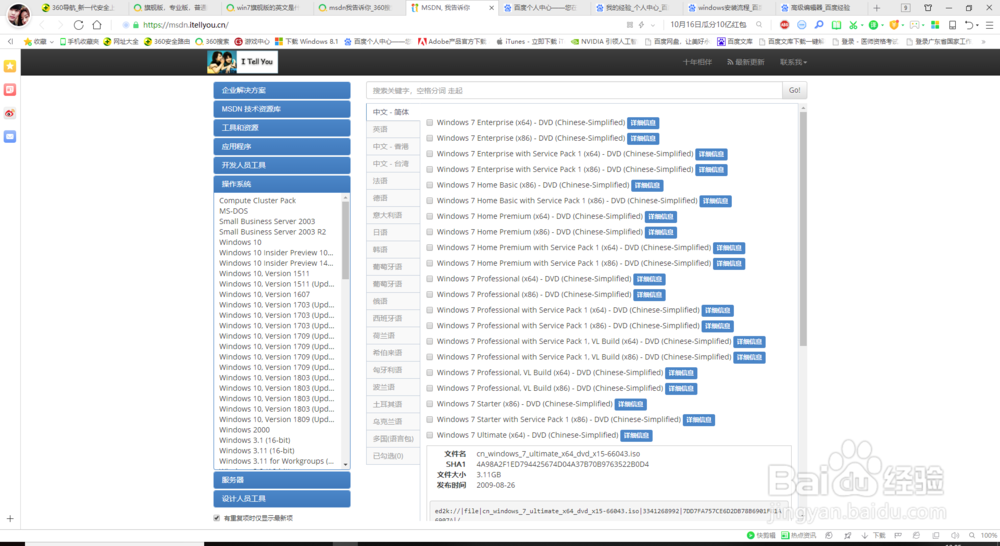Image resolution: width=1000 pixels, height=546 pixels.
Task: Expand the 应用程序 accordion panel
Action: pos(282,147)
